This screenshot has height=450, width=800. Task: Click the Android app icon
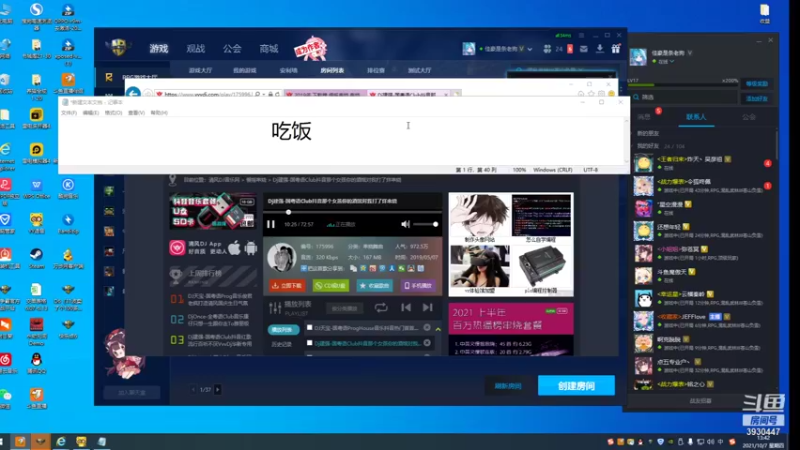pos(251,248)
